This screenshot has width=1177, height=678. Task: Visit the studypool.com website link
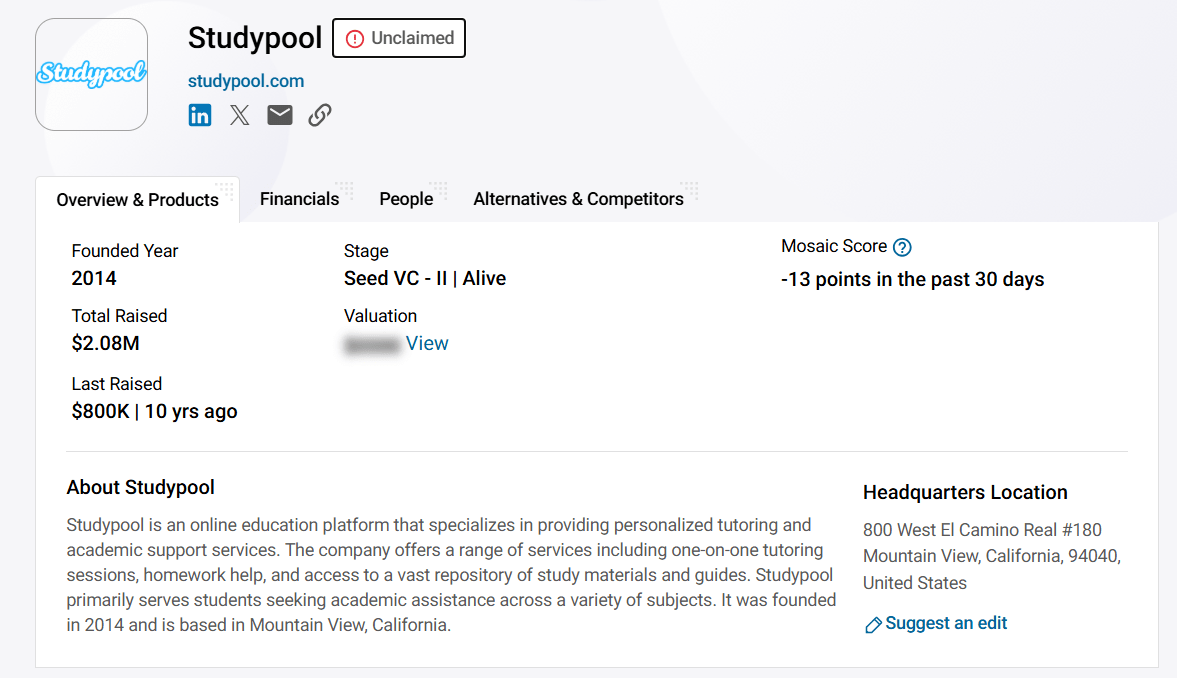coord(246,81)
